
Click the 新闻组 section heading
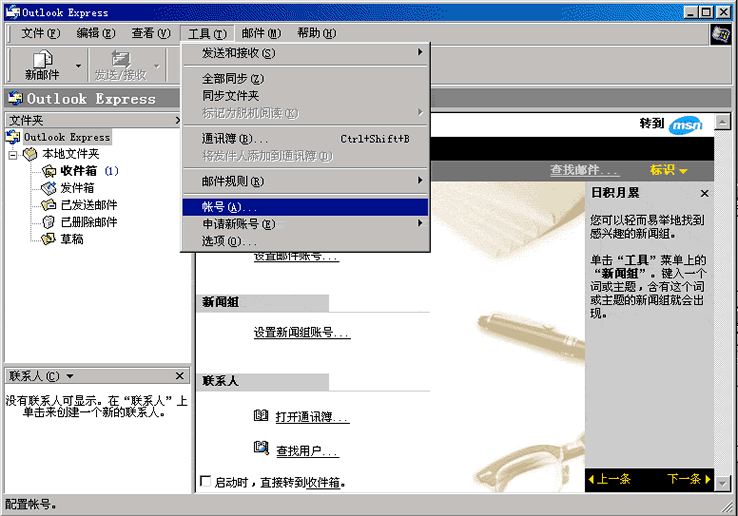tap(221, 302)
